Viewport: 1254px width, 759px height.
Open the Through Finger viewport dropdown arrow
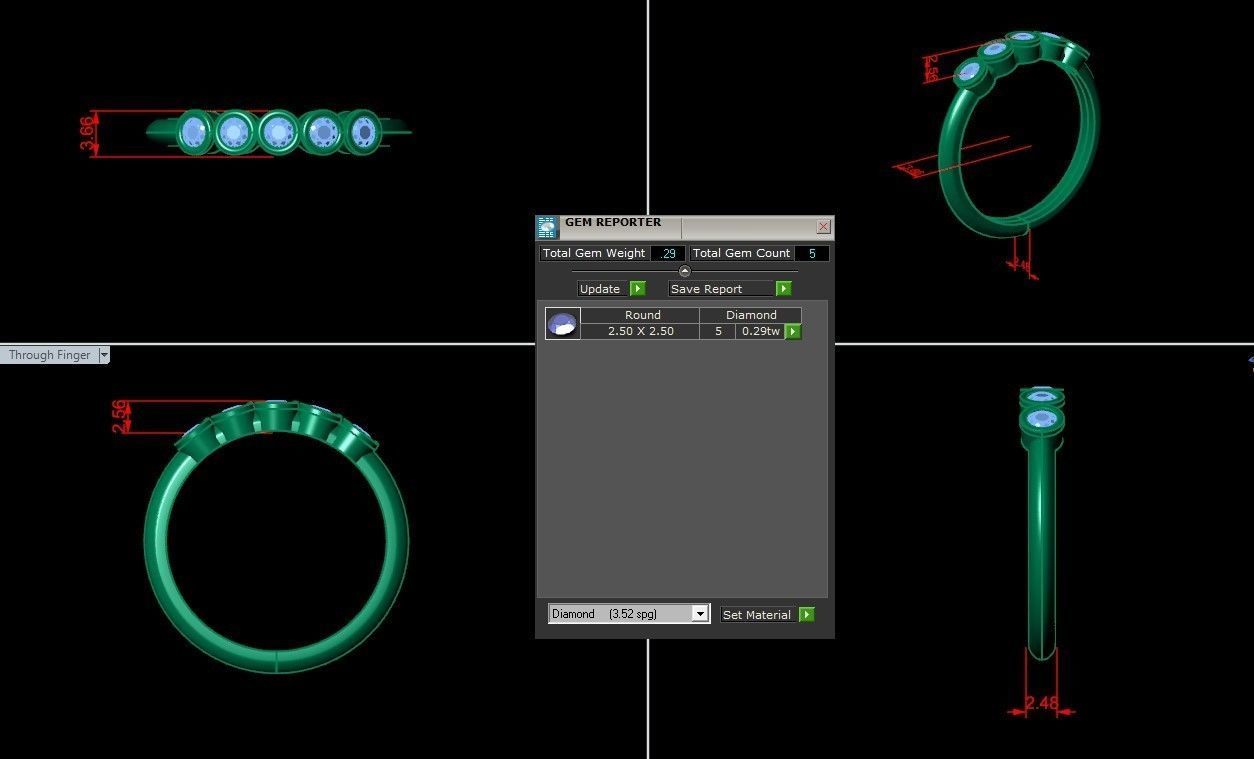point(104,355)
